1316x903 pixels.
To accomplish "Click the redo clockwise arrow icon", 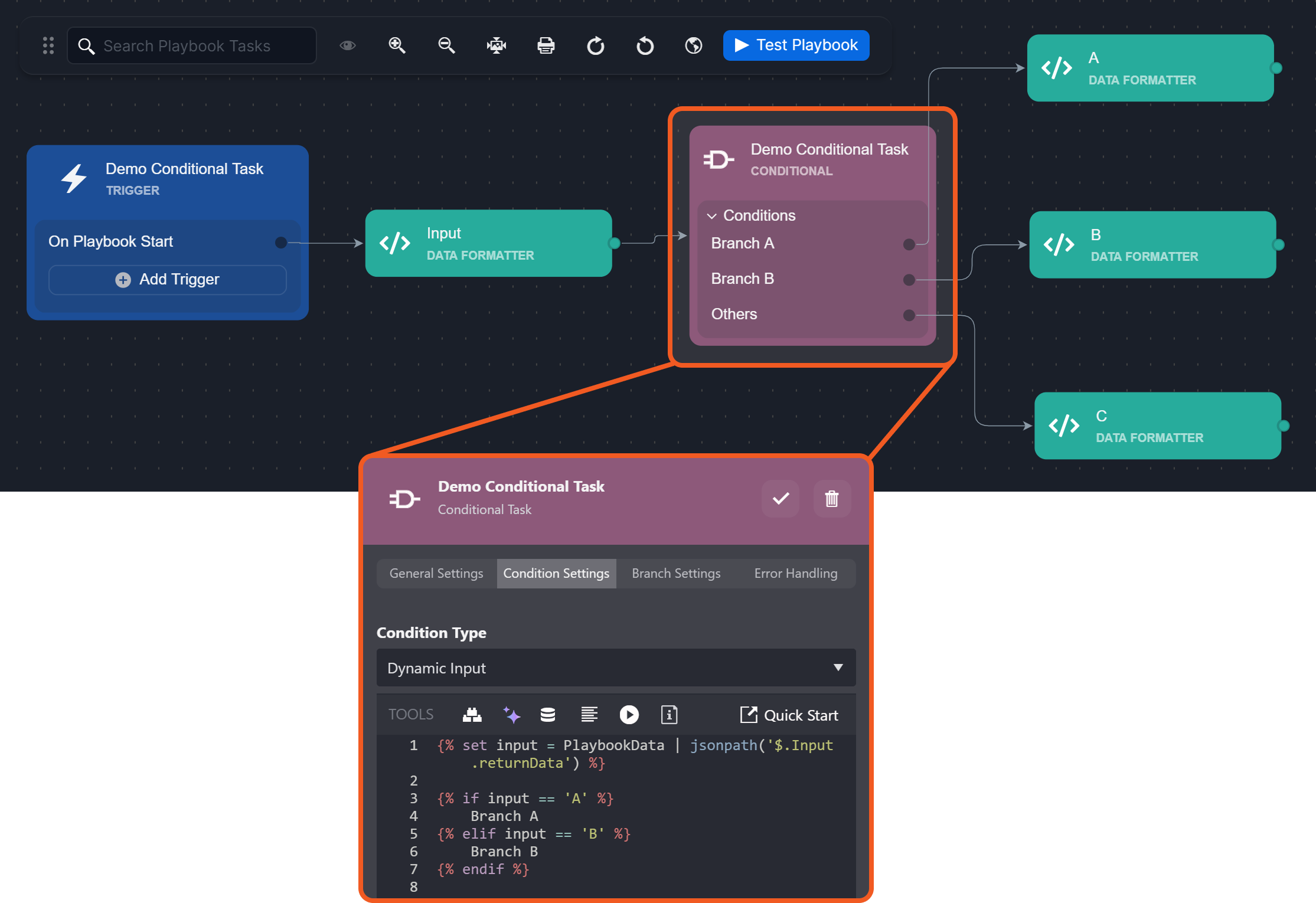I will [595, 45].
